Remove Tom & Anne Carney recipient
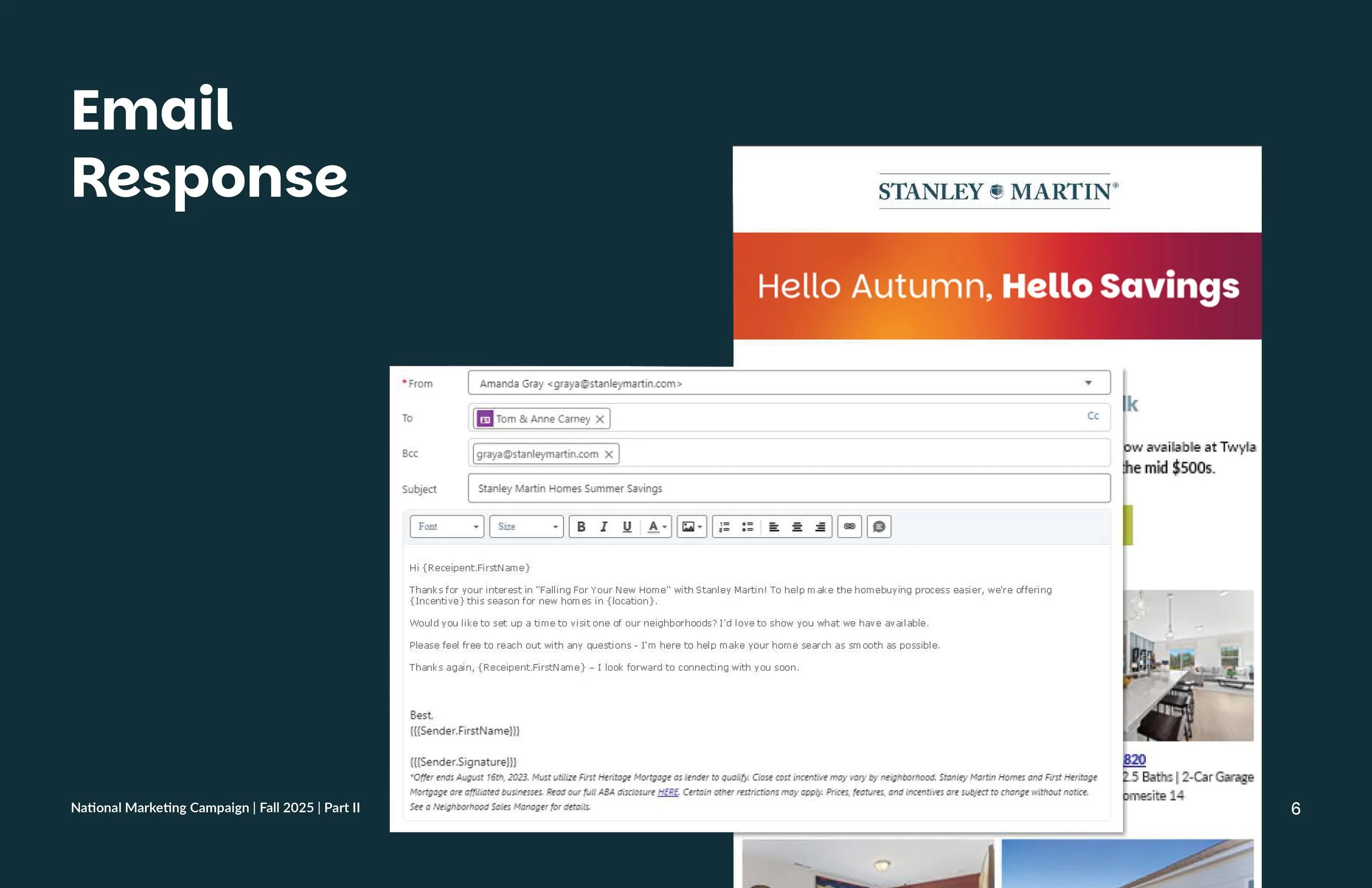1372x888 pixels. pos(599,419)
